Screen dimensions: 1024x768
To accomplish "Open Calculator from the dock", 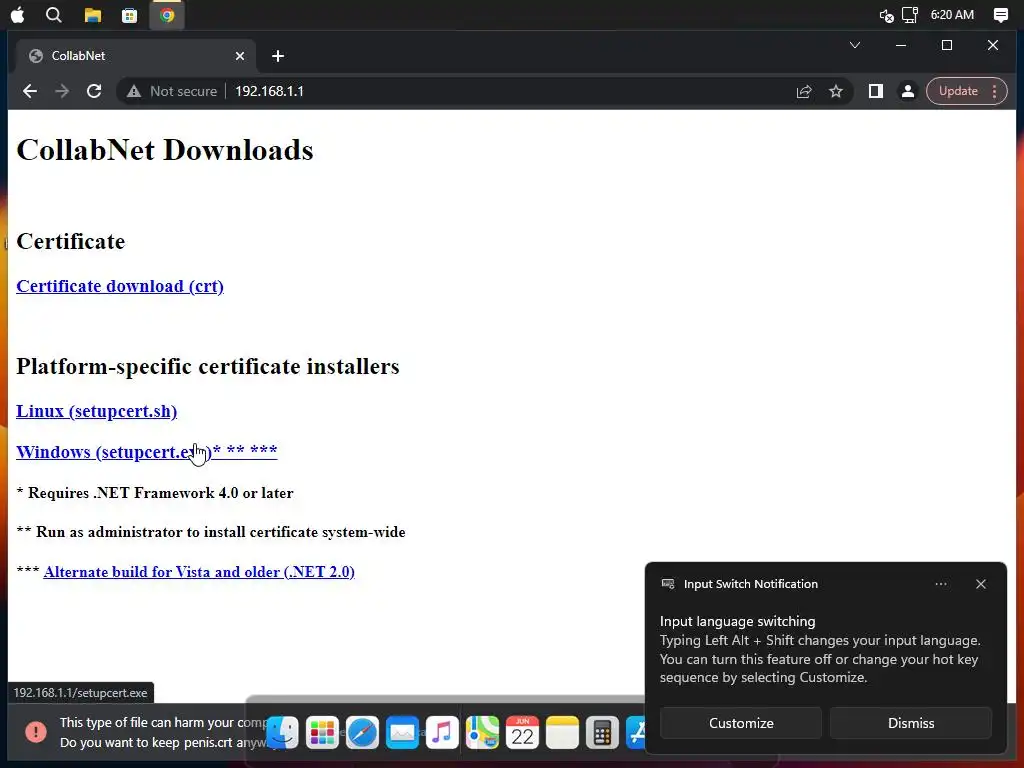I will 602,732.
